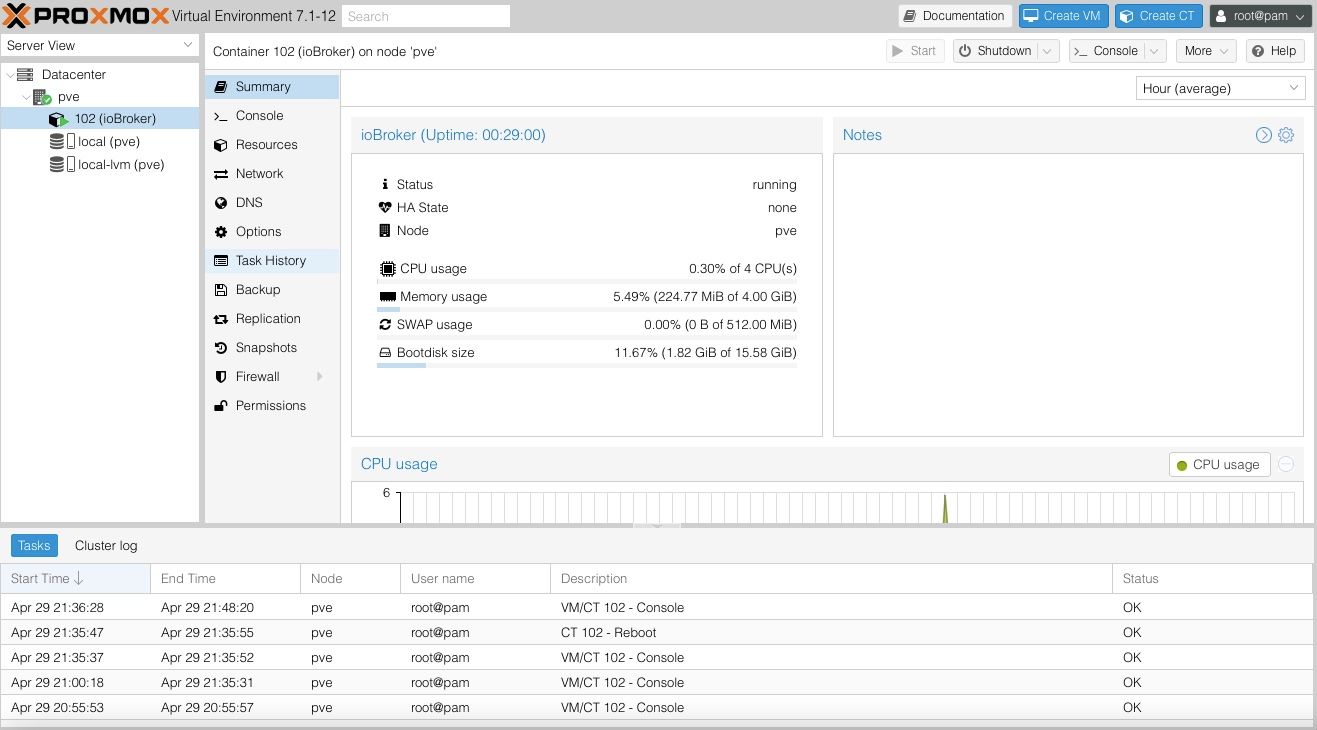The width and height of the screenshot is (1317, 730).
Task: Click the Create CT button
Action: click(1158, 16)
